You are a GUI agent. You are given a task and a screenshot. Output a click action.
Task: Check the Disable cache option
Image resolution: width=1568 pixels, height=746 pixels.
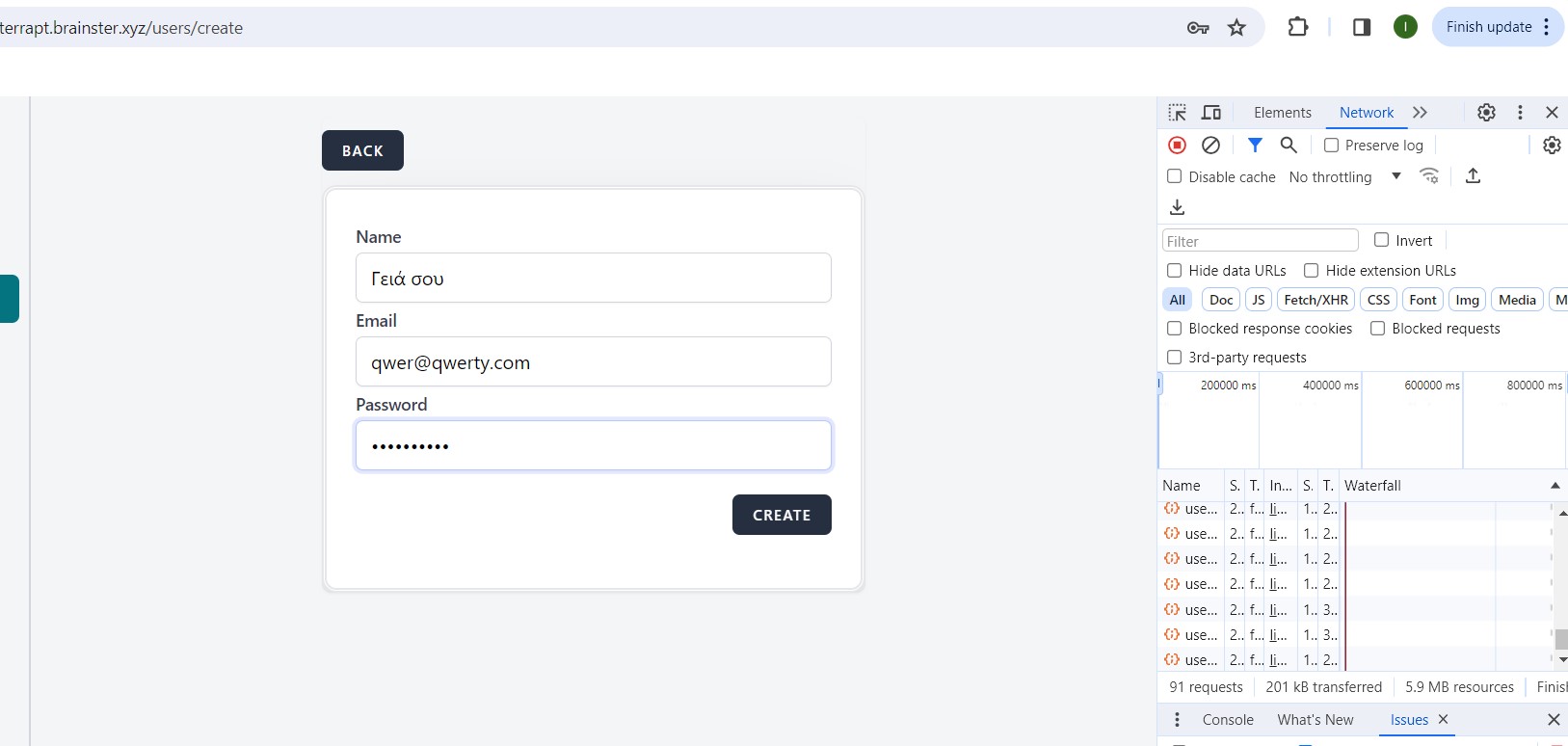click(1174, 176)
